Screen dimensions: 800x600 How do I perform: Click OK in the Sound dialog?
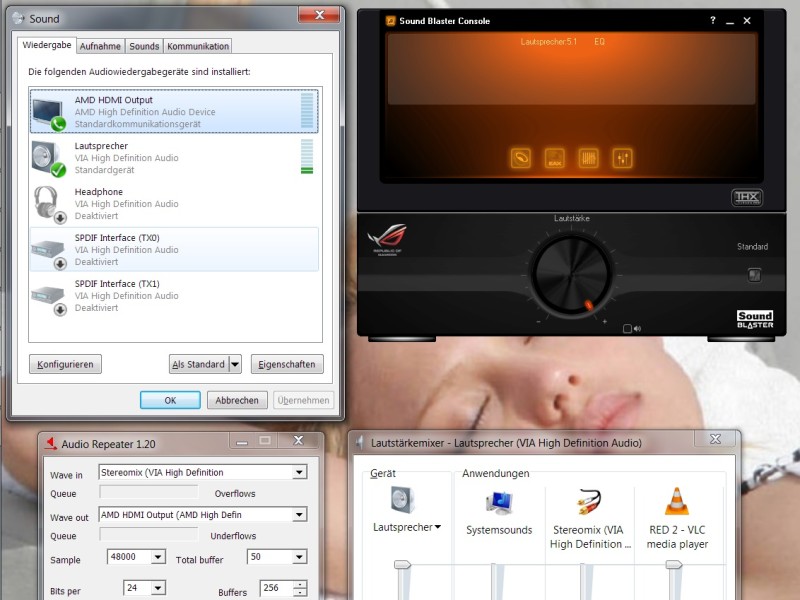pos(170,400)
